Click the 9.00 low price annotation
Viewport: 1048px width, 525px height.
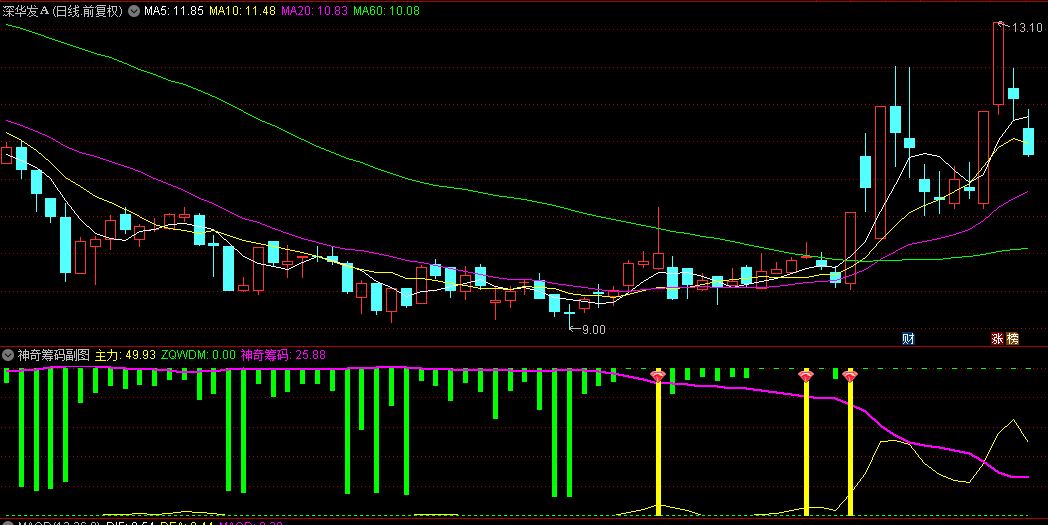coord(593,330)
